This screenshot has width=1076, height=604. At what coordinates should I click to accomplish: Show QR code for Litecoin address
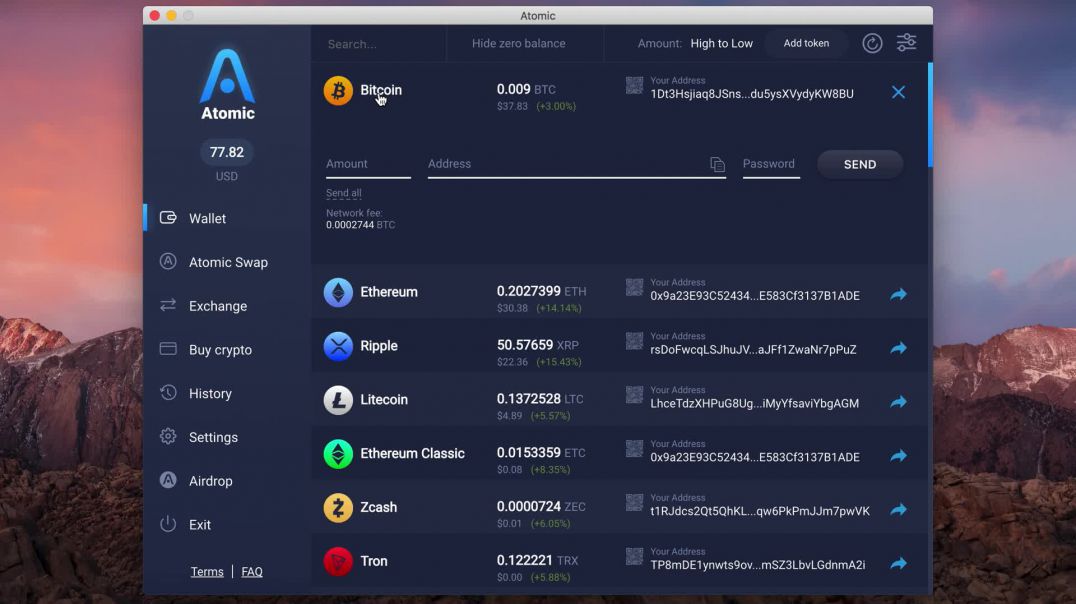click(x=634, y=395)
